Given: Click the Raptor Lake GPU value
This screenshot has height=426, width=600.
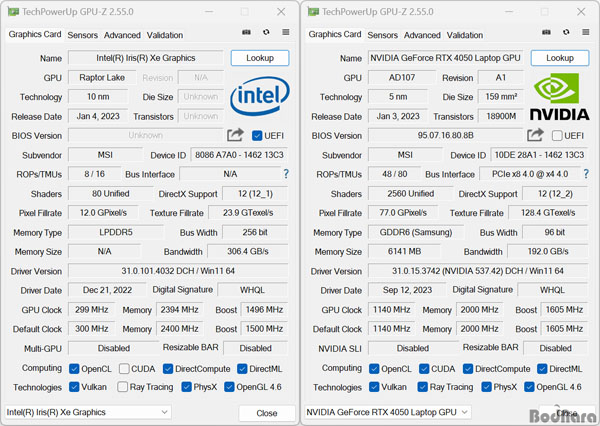Looking at the screenshot, I should 102,78.
